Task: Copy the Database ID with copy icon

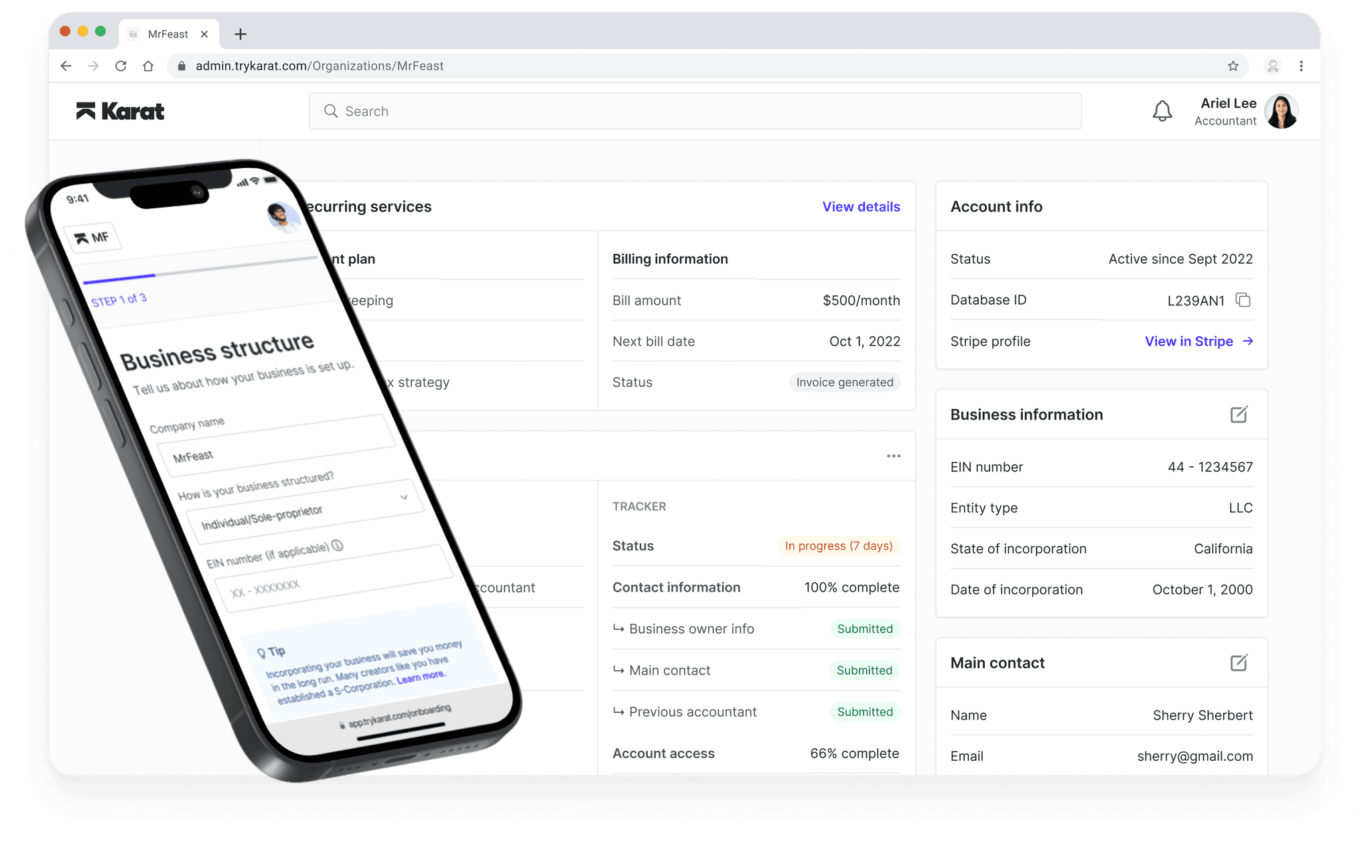Action: pos(1243,300)
